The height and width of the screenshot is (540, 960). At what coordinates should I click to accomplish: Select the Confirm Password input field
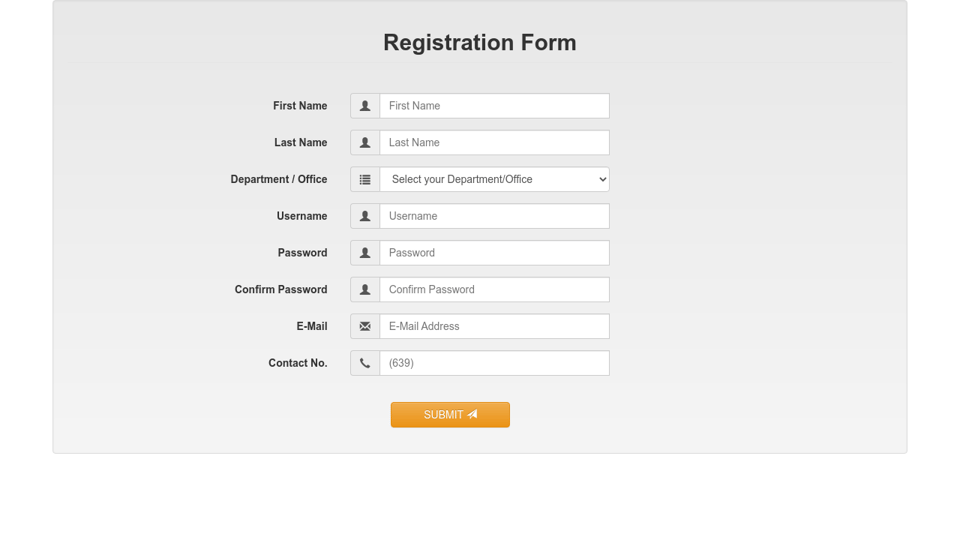pyautogui.click(x=494, y=290)
